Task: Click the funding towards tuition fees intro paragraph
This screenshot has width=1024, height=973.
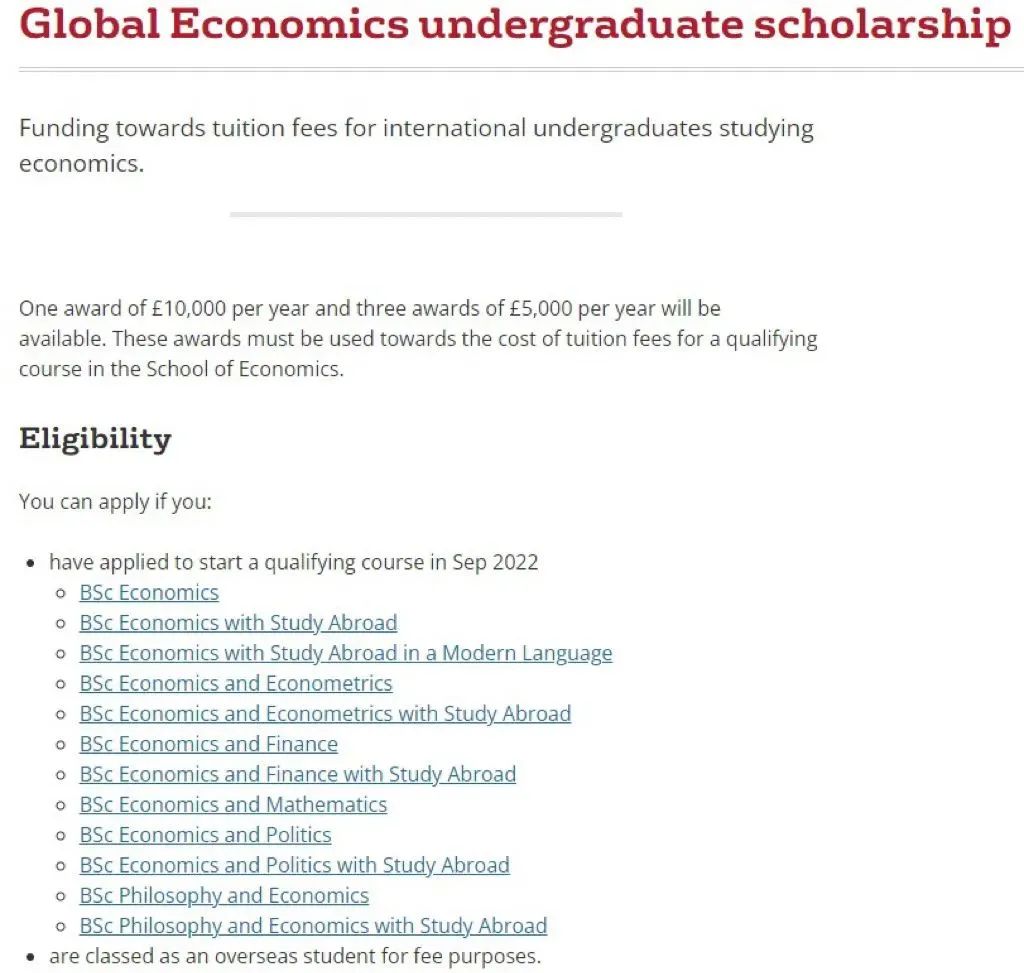Action: click(x=416, y=145)
